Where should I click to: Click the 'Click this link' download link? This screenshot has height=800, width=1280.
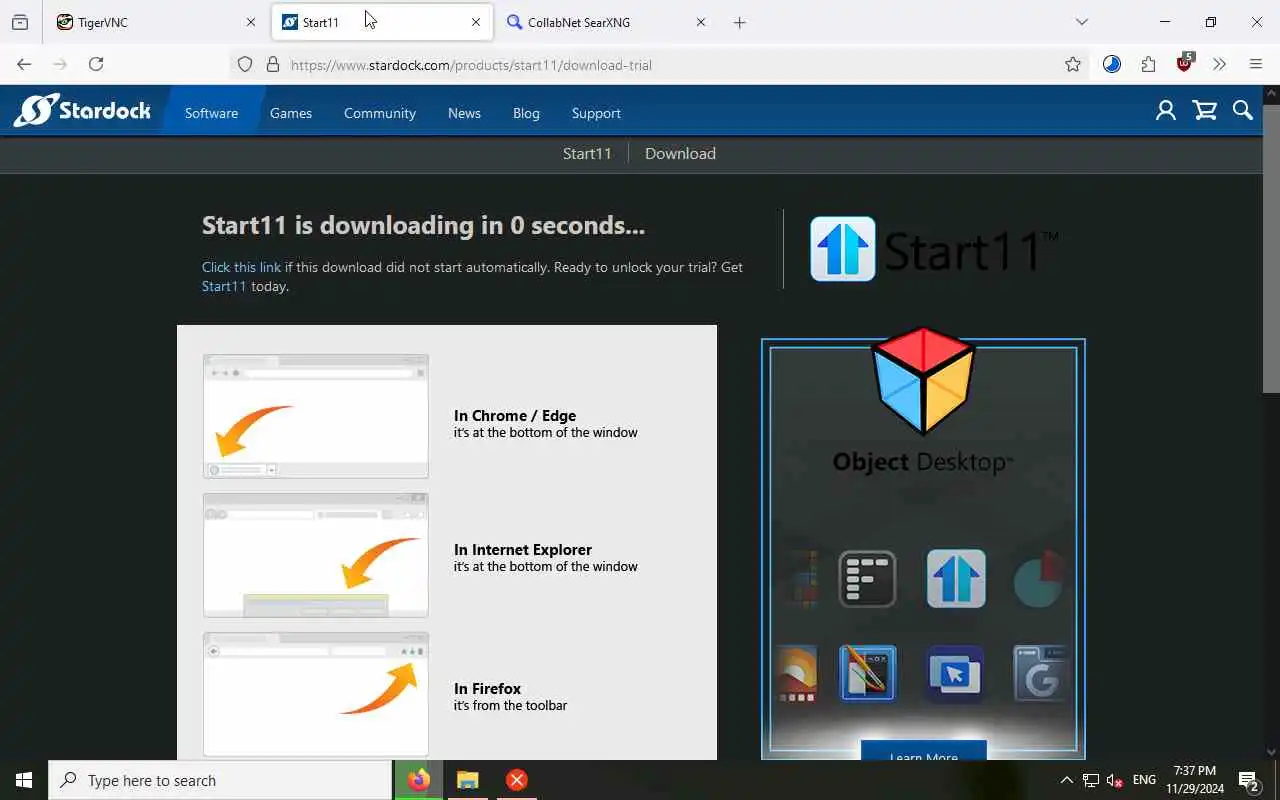(x=241, y=267)
